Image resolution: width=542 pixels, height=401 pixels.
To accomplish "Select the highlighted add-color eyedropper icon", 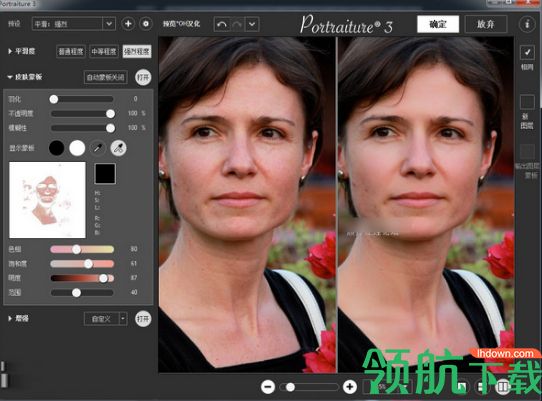I will (118, 148).
